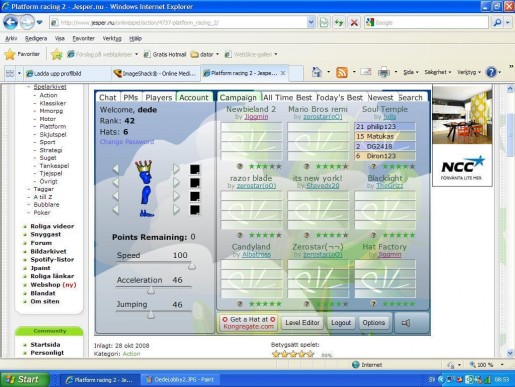The image size is (515, 387).
Task: Click the info icon under Newbieland 2
Action: (239, 166)
